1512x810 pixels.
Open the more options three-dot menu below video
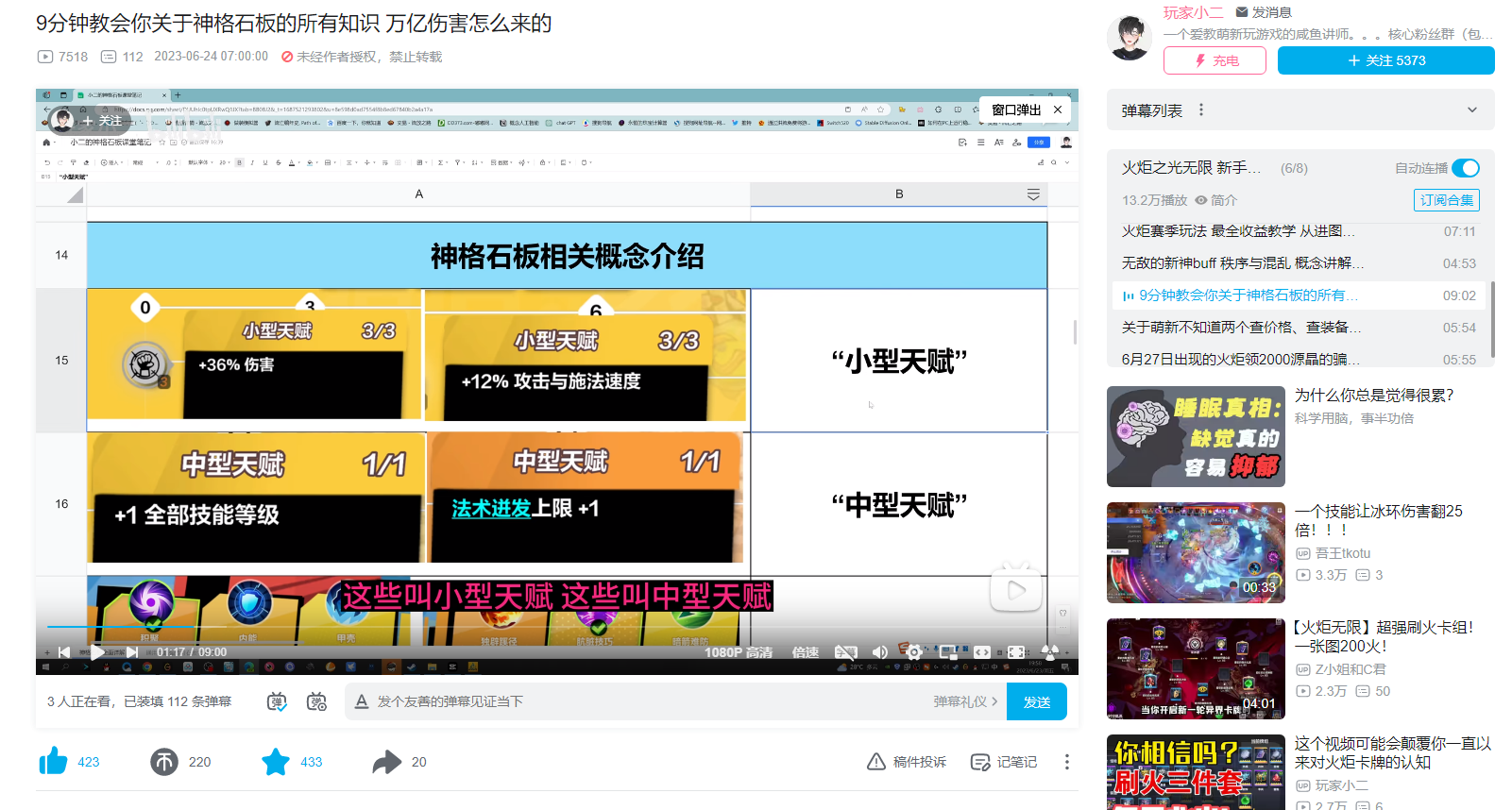point(1067,762)
